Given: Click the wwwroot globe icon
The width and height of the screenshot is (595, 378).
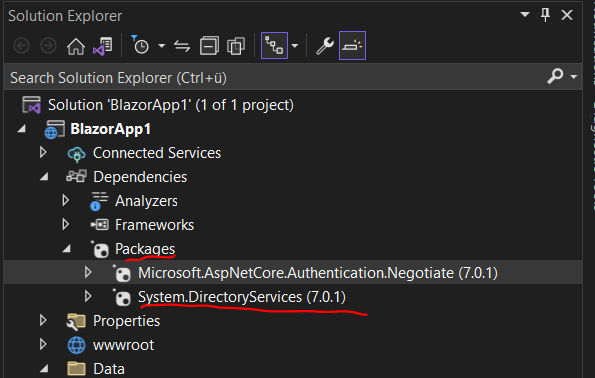Looking at the screenshot, I should pos(76,345).
